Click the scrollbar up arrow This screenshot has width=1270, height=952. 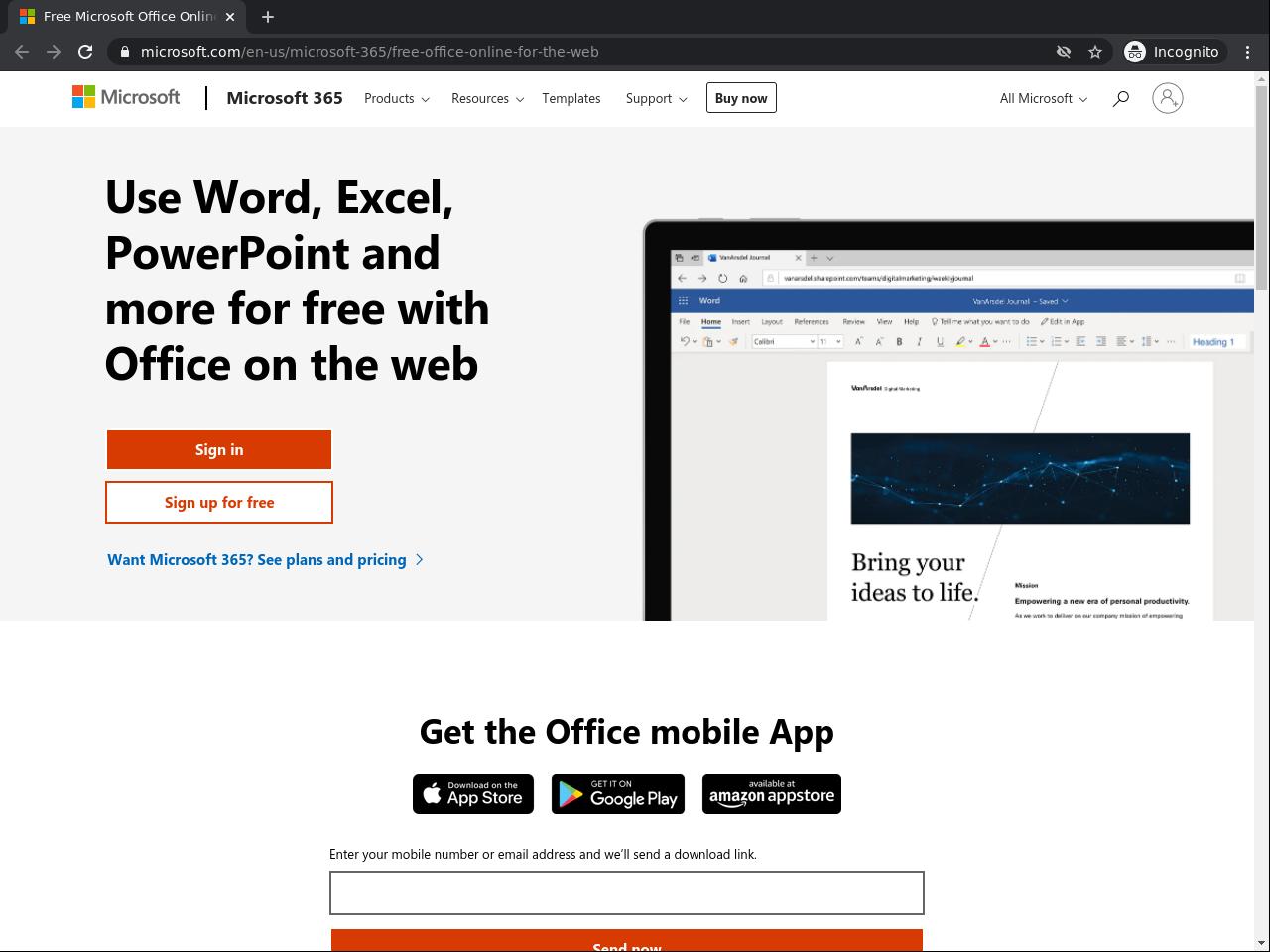pyautogui.click(x=1262, y=78)
